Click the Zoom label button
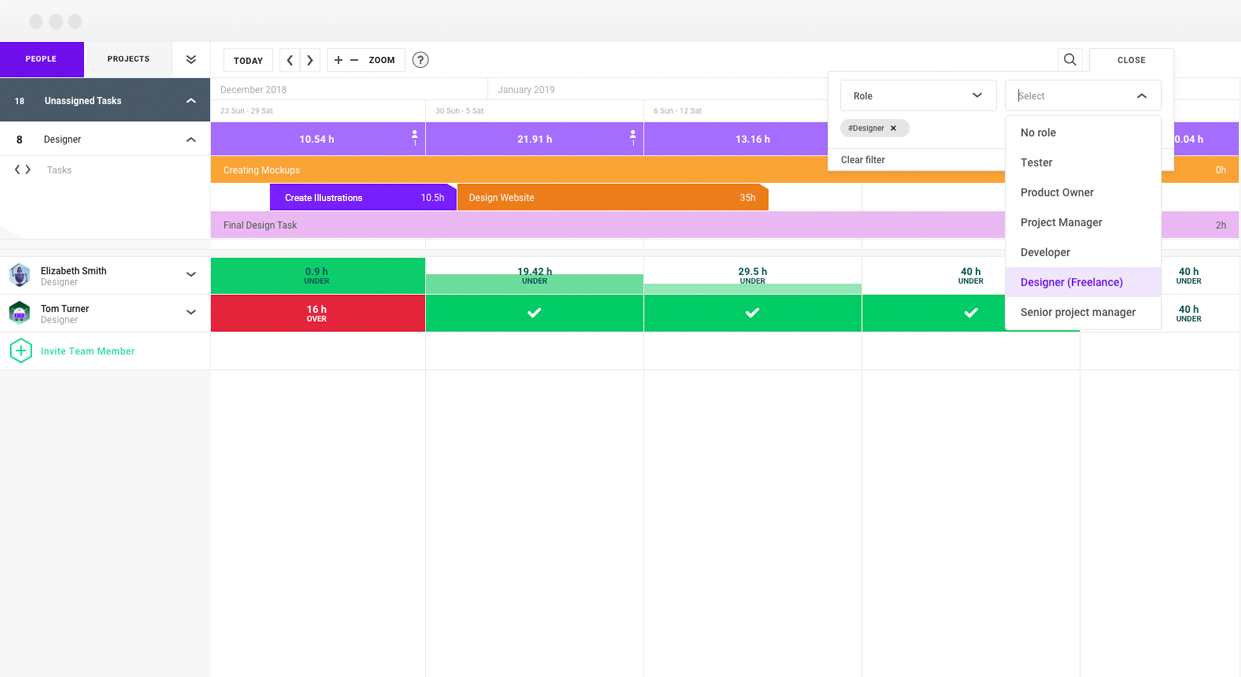Image resolution: width=1241 pixels, height=677 pixels. tap(382, 60)
